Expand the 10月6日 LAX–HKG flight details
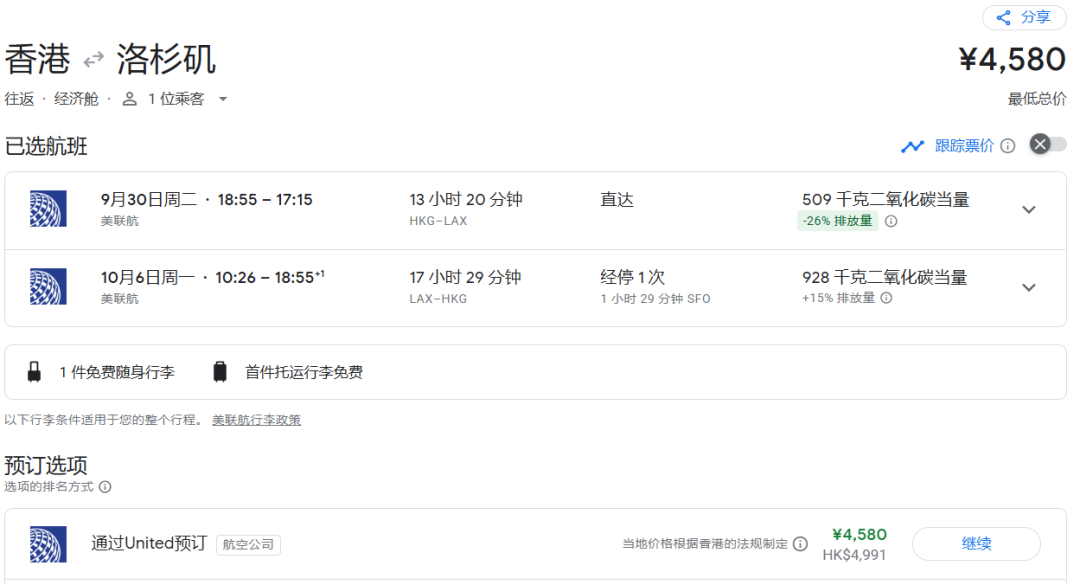The width and height of the screenshot is (1080, 585). coord(1029,287)
